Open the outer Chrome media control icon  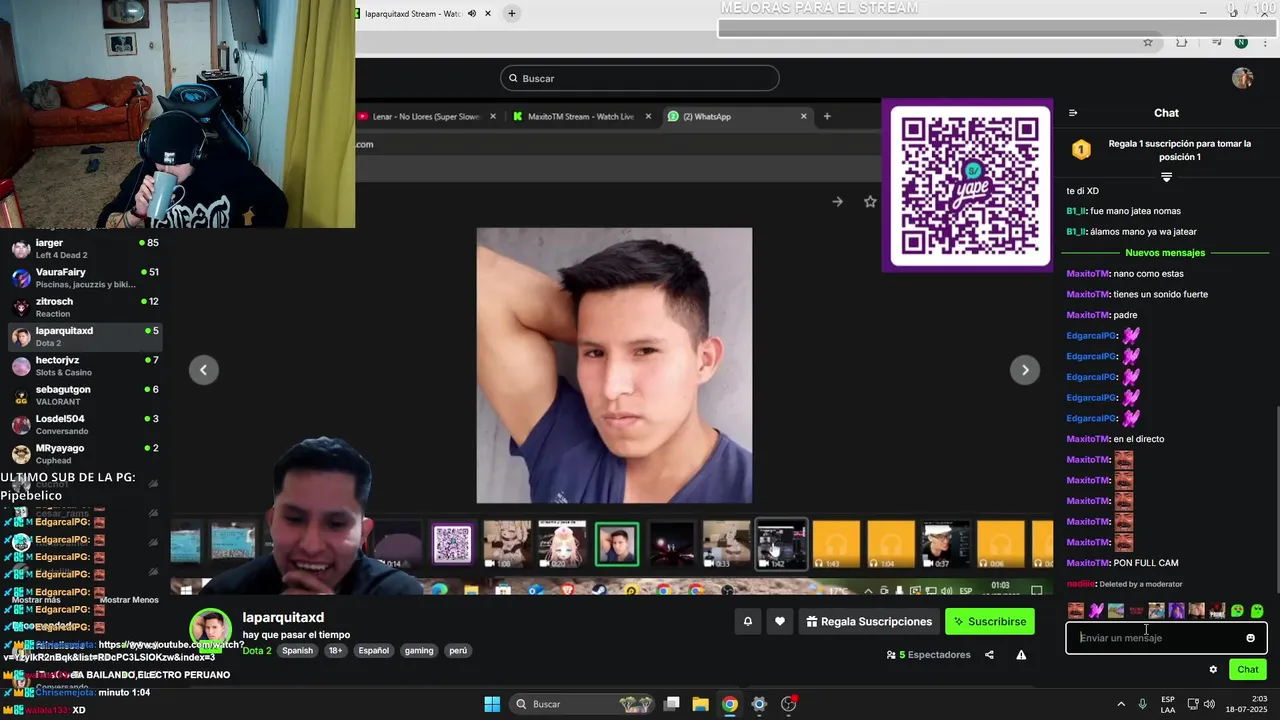click(1216, 42)
